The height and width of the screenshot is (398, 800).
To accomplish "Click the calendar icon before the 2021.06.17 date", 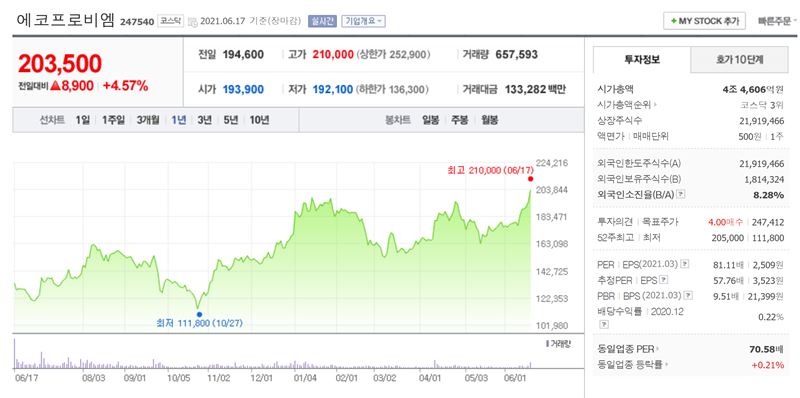I will pos(192,21).
